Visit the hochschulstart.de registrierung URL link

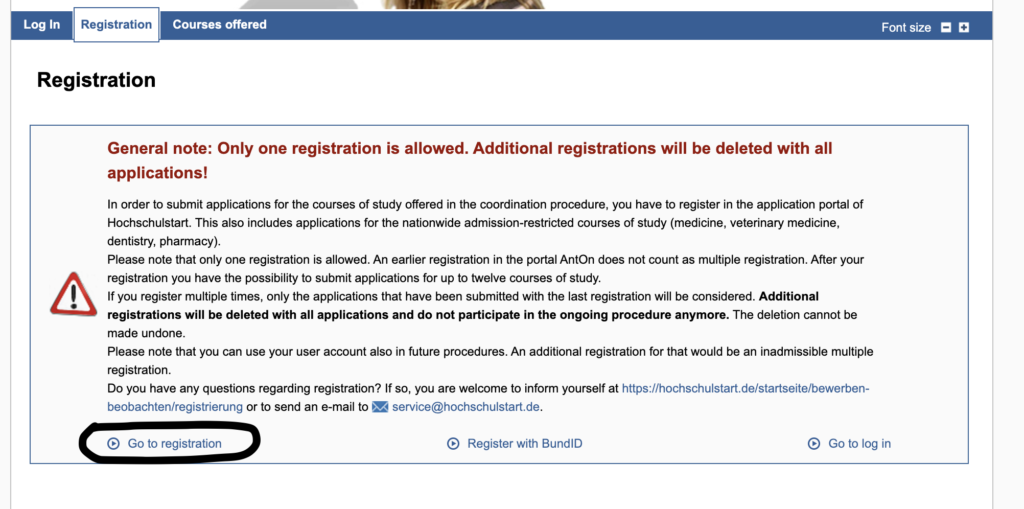coord(745,388)
